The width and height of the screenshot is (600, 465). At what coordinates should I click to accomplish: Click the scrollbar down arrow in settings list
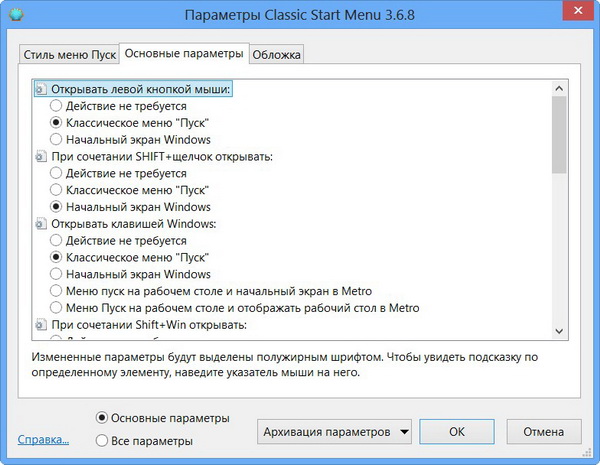pos(559,331)
